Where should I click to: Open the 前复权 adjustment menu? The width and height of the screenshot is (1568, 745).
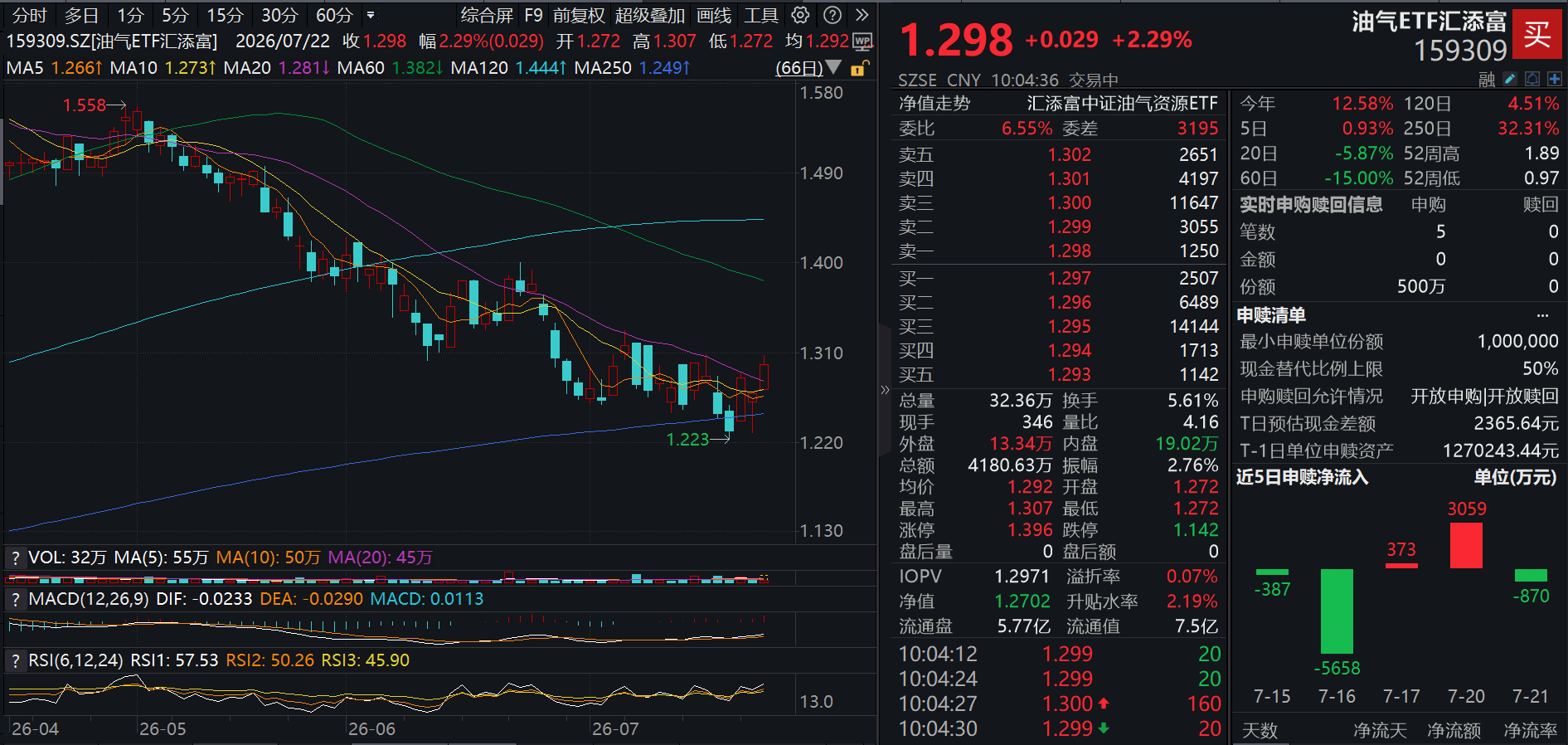tap(579, 15)
